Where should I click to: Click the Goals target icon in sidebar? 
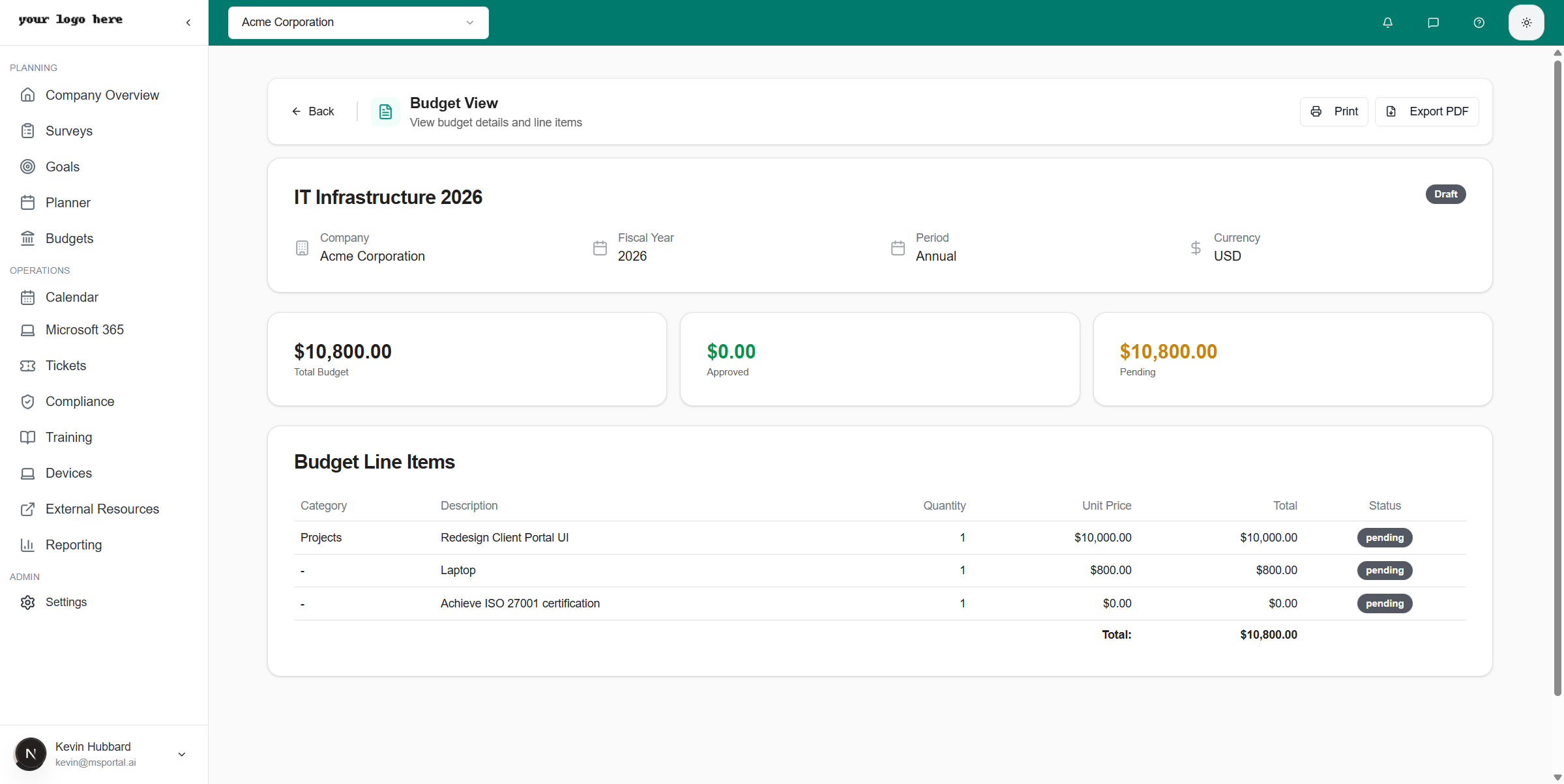coord(27,167)
